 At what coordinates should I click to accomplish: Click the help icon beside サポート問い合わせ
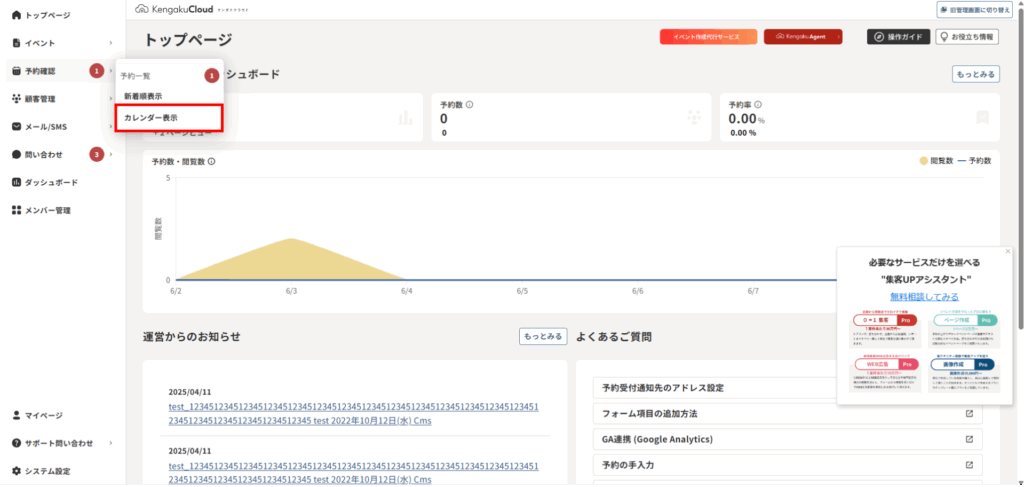point(16,443)
